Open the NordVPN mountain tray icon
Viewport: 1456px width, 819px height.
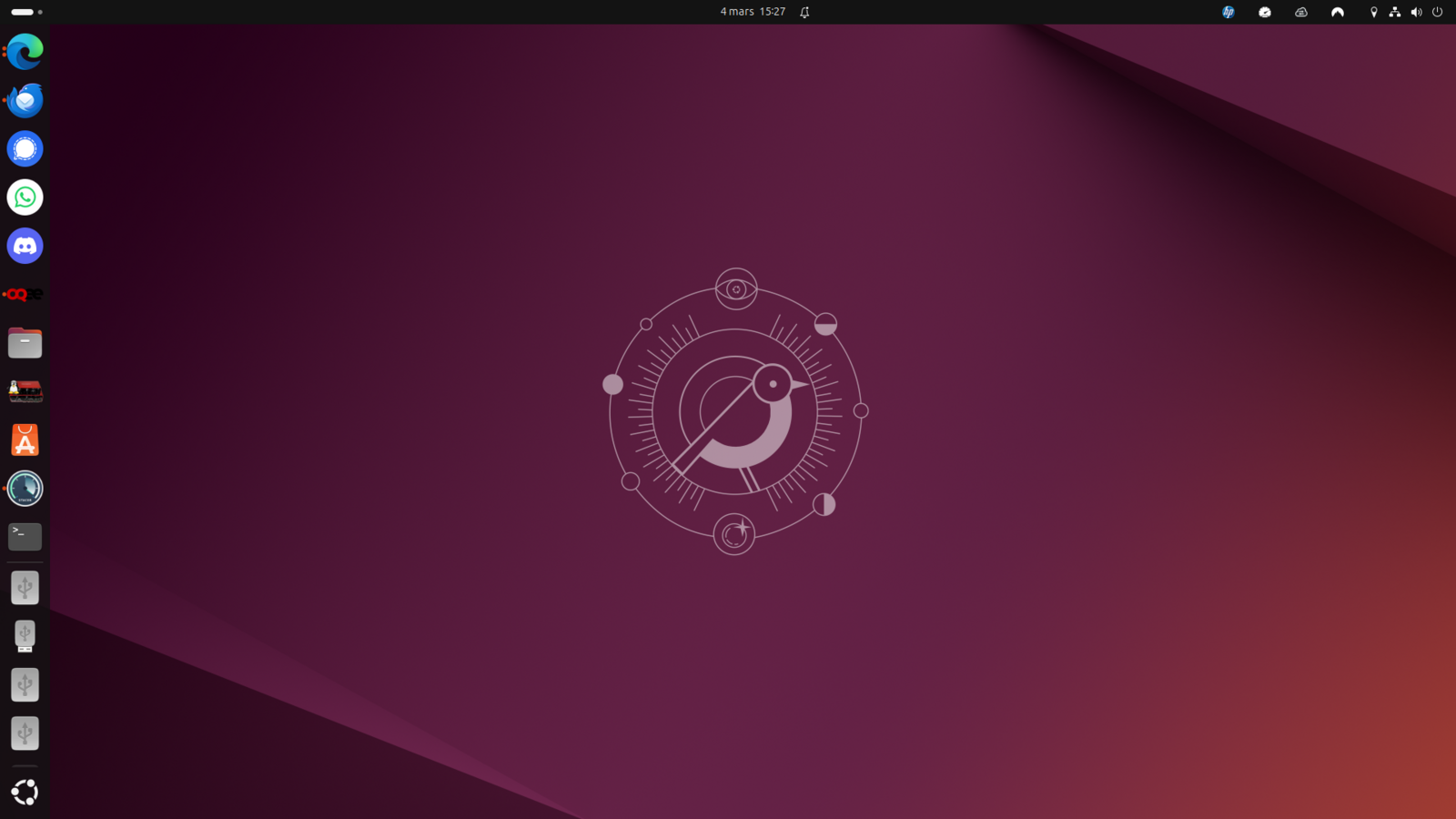(x=1338, y=12)
